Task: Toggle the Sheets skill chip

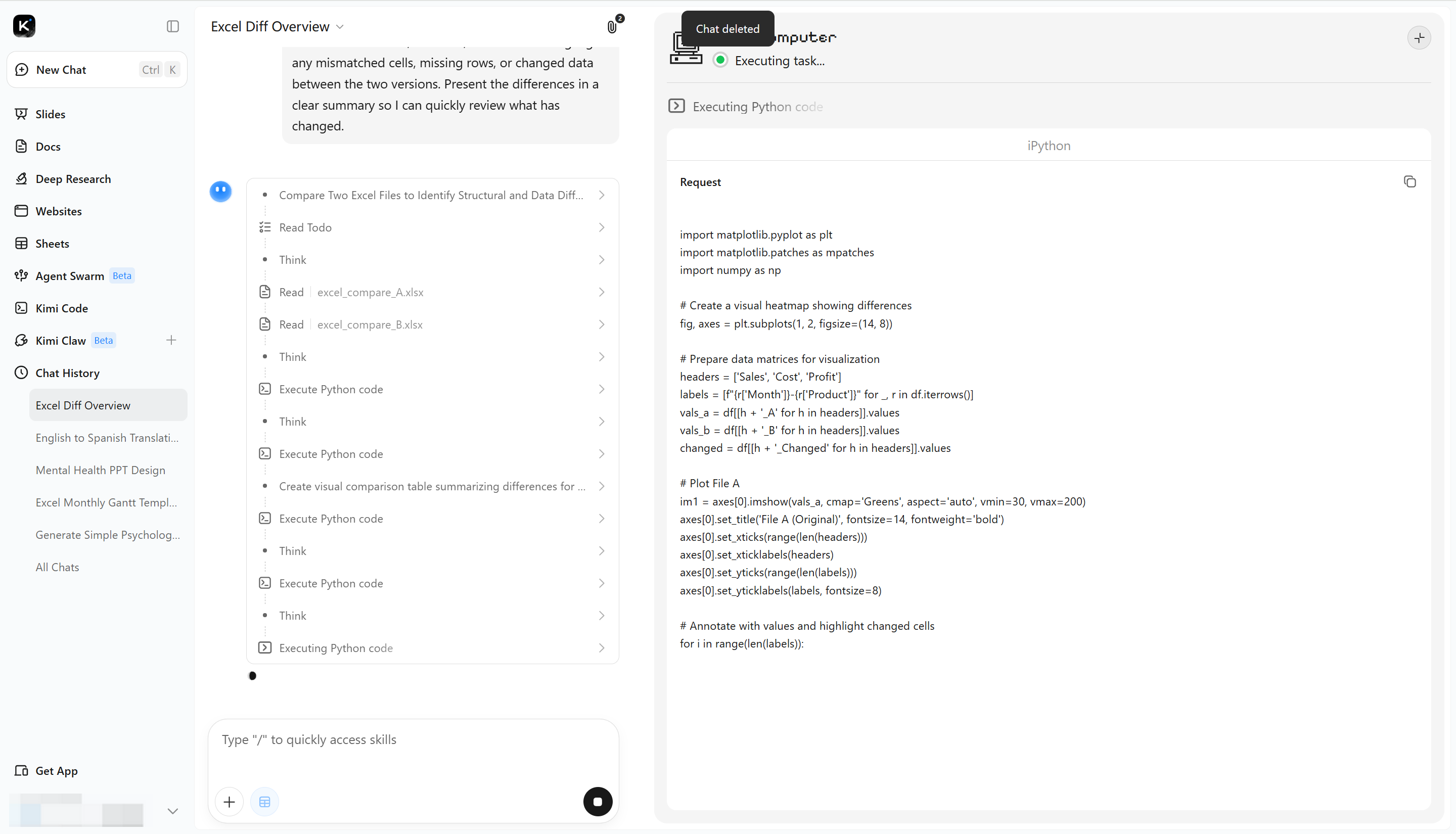Action: pyautogui.click(x=264, y=801)
